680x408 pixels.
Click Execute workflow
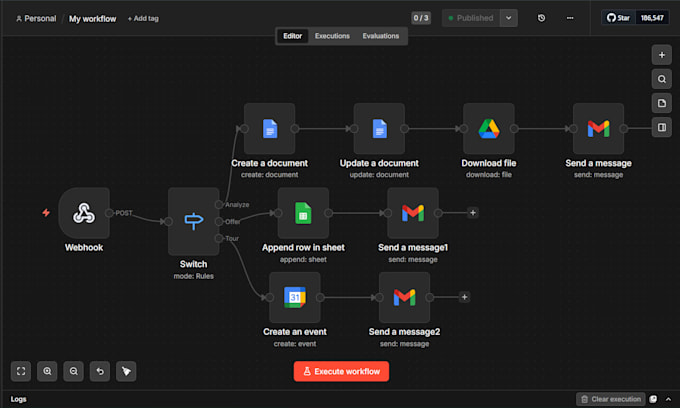coord(341,371)
